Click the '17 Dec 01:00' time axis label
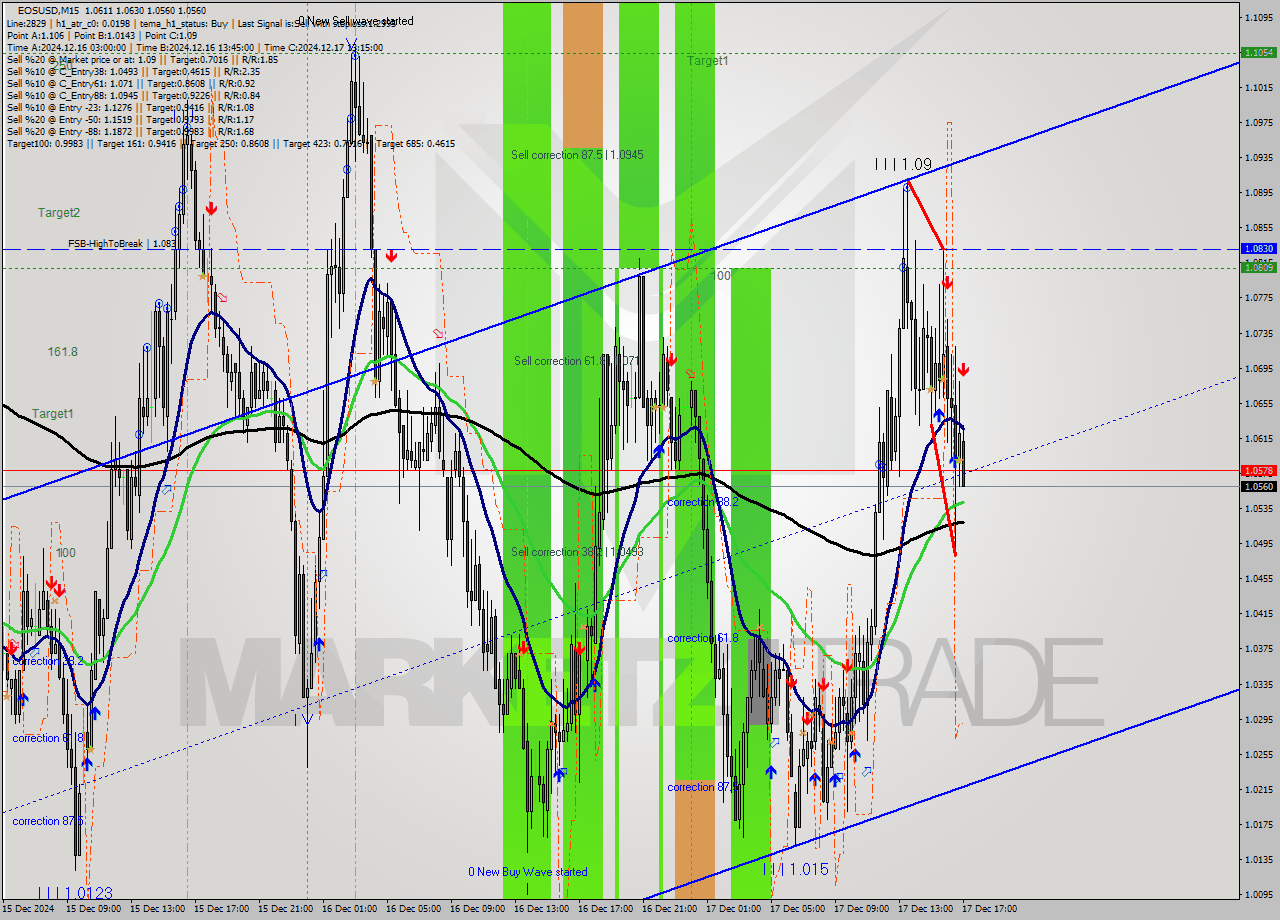This screenshot has height=920, width=1280. coord(733,909)
